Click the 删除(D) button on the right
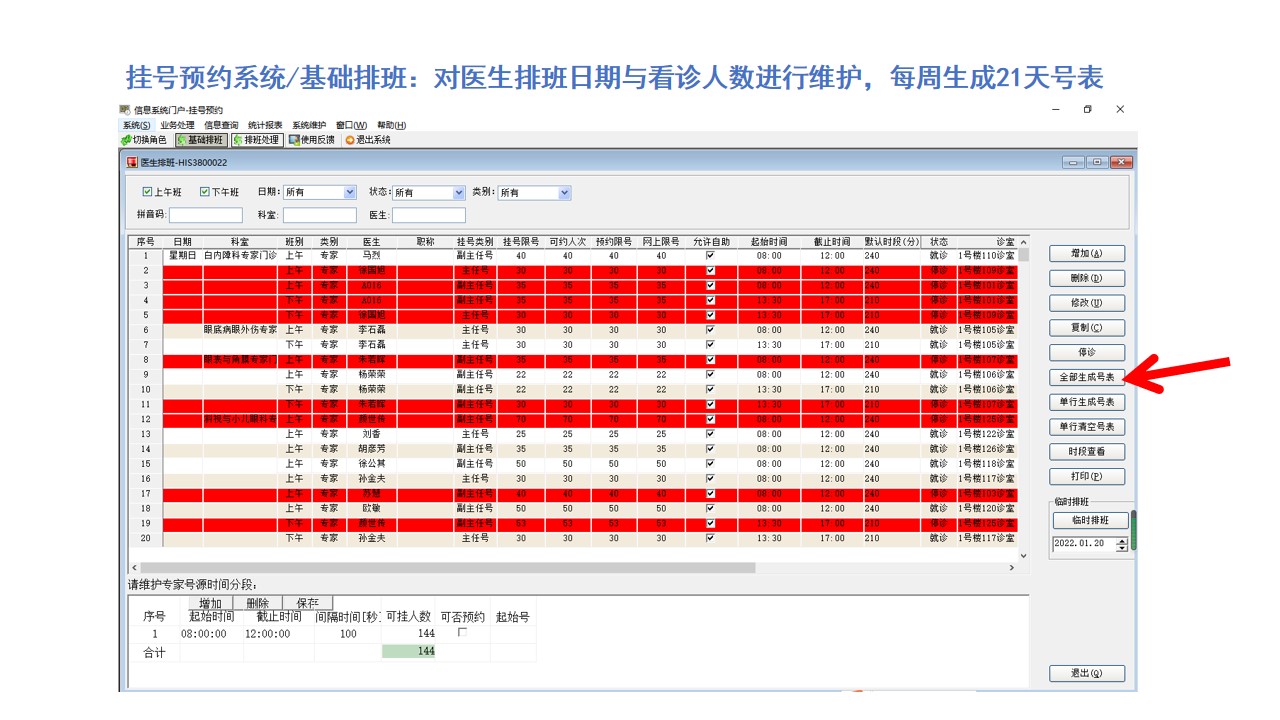 click(1087, 278)
